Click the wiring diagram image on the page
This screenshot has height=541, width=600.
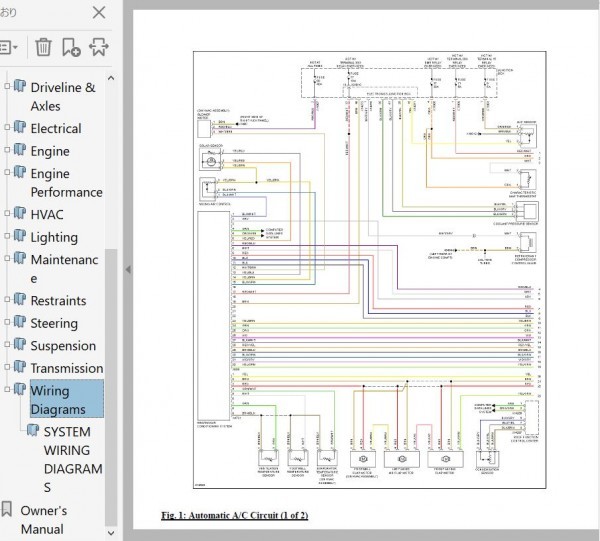point(370,270)
